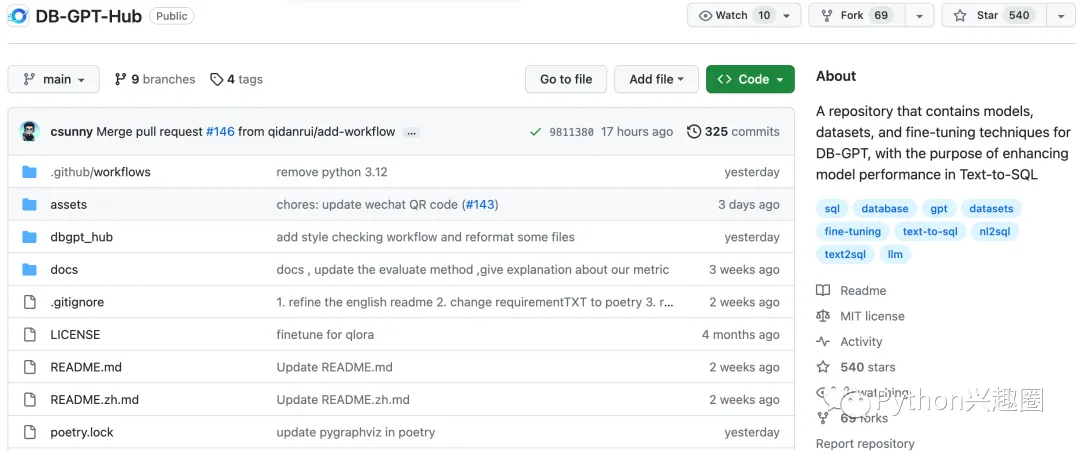Expand the commit message ellipsis
The width and height of the screenshot is (1080, 451).
click(412, 132)
